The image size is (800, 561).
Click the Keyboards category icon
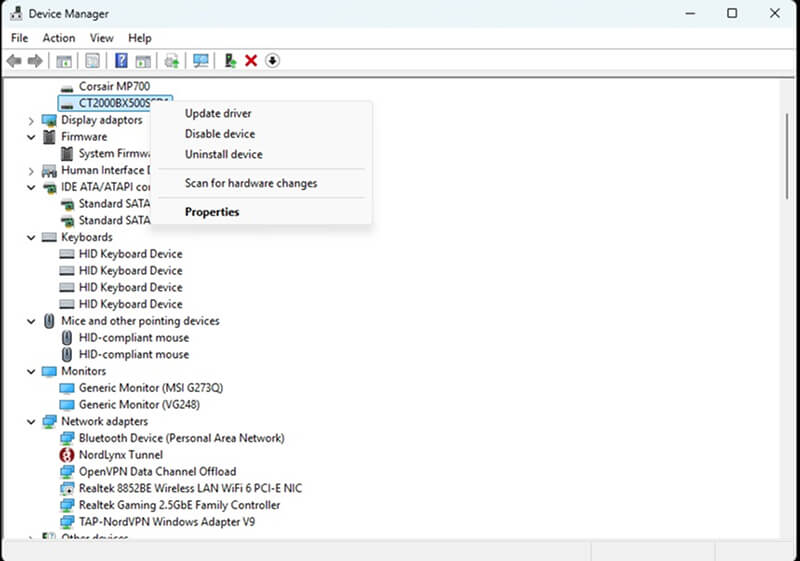click(49, 237)
